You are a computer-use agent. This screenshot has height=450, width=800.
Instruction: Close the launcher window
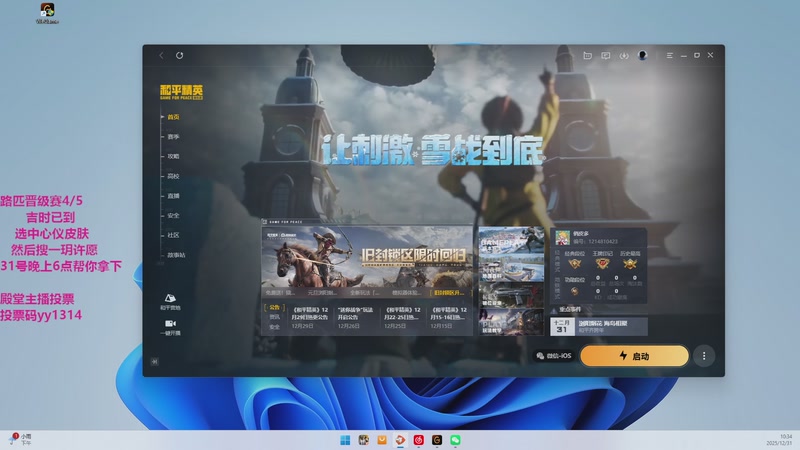coord(710,55)
